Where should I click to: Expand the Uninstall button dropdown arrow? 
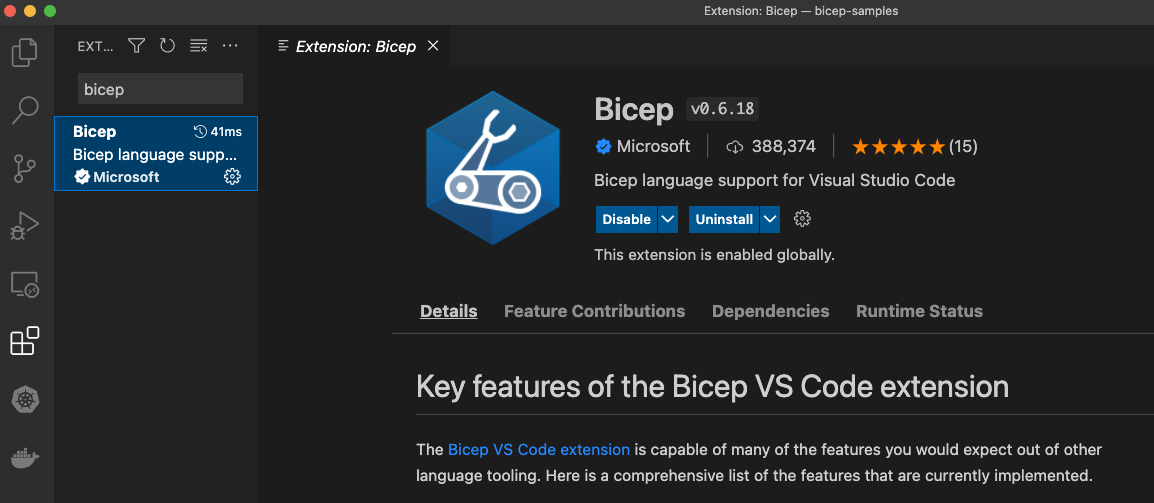point(769,219)
